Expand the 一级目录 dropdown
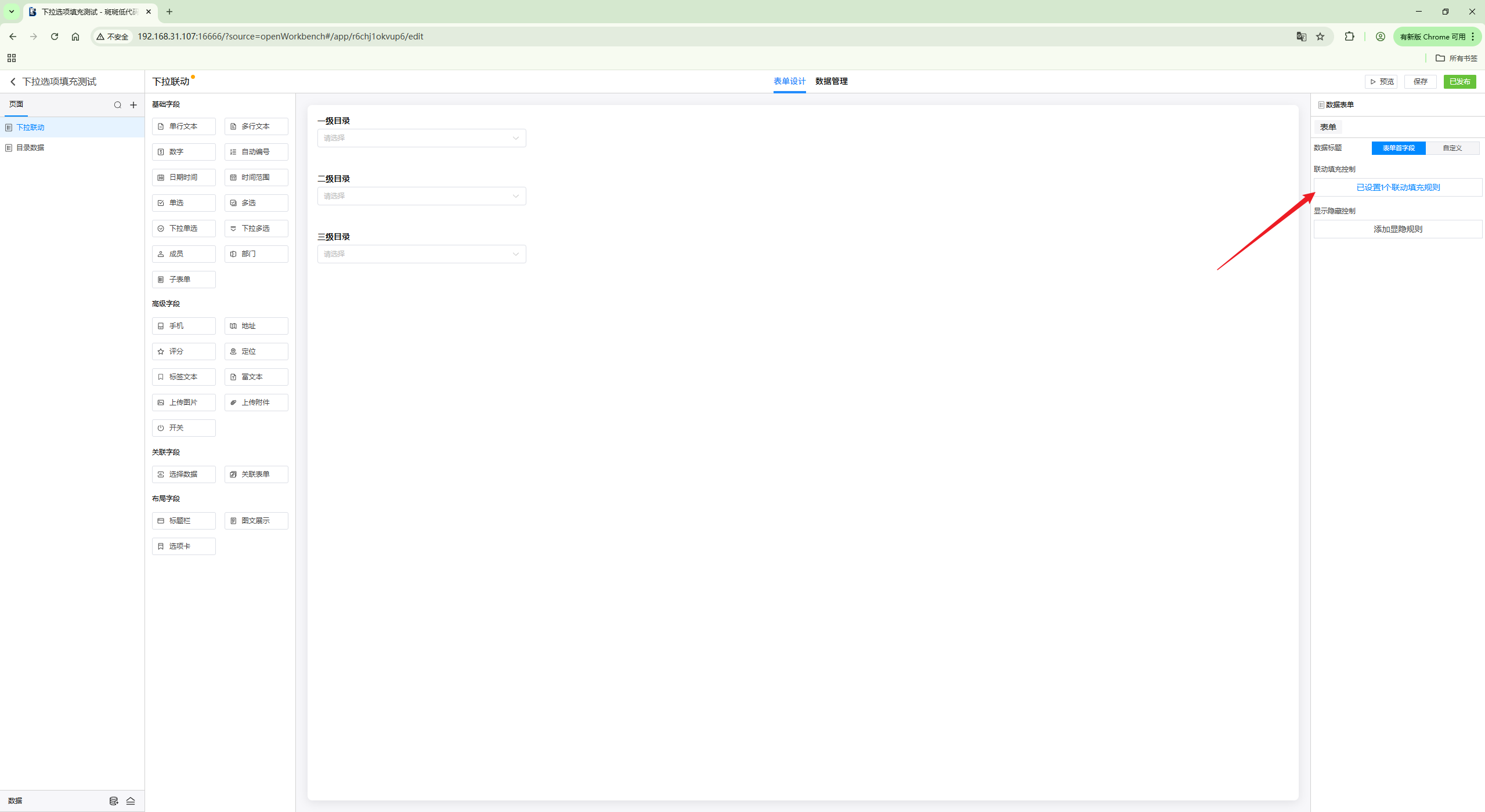This screenshot has width=1485, height=812. (421, 138)
